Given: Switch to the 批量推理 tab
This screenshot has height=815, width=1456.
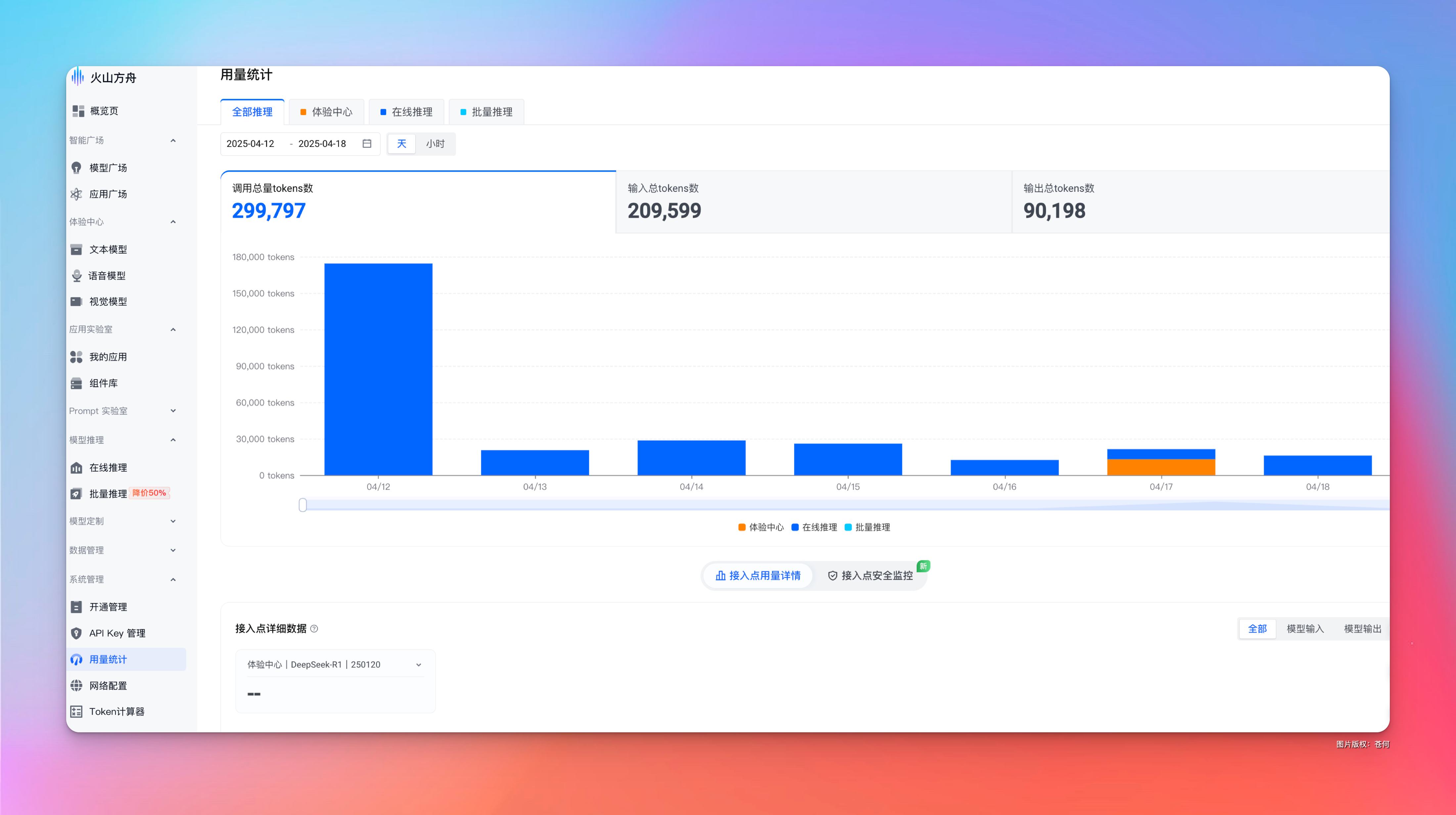Looking at the screenshot, I should 487,112.
